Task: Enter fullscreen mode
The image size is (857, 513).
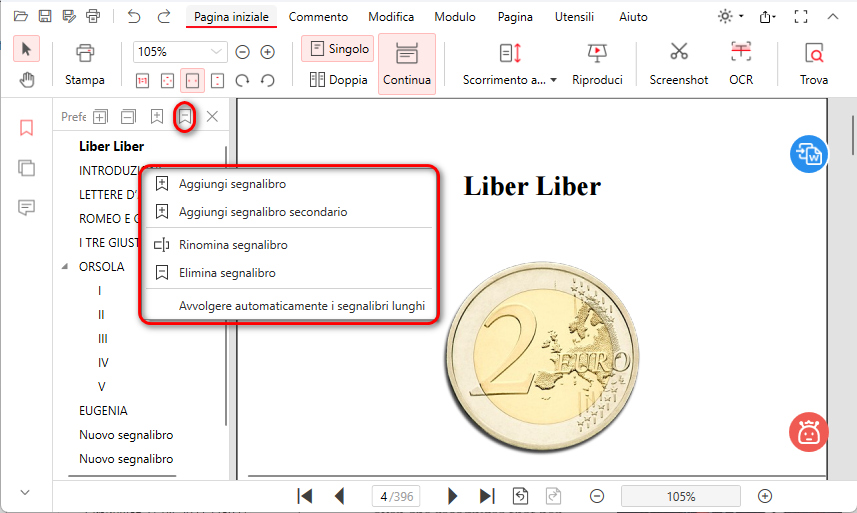Action: (801, 17)
